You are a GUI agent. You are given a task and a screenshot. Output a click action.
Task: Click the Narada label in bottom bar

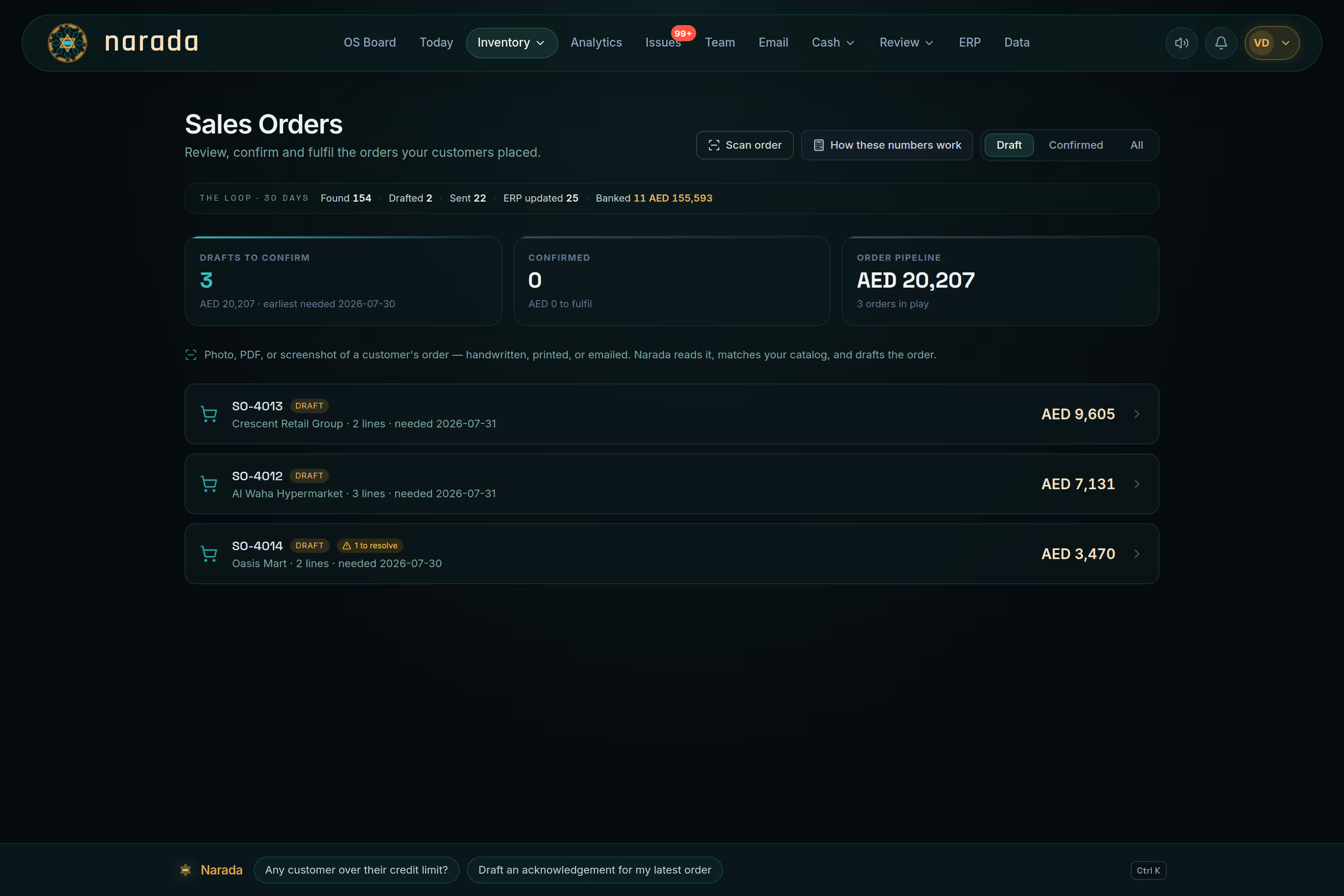(221, 870)
